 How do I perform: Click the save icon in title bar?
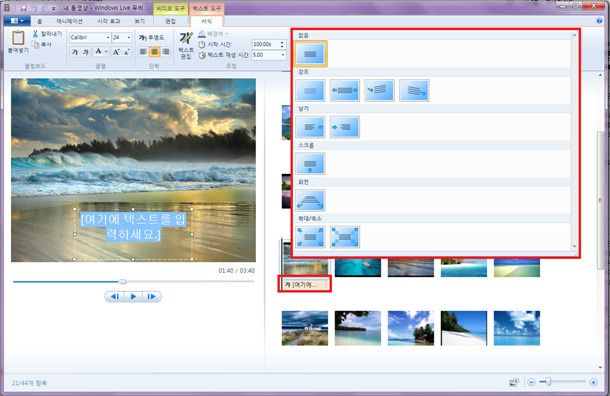coord(23,8)
